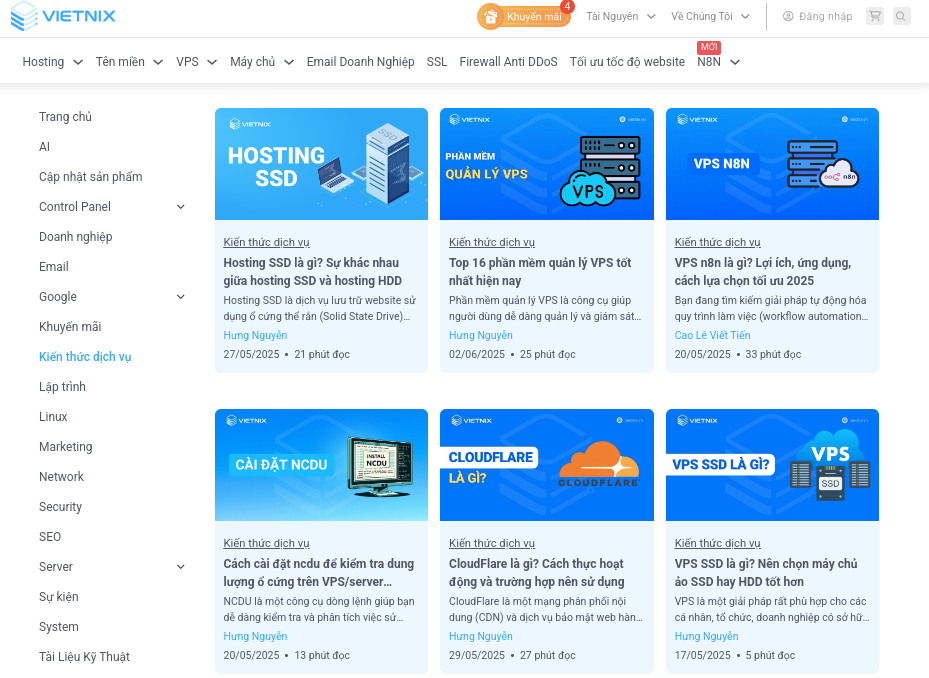Click Kiến thức dịch vụ tag on VPS n8n card
This screenshot has height=678, width=929.
717,242
